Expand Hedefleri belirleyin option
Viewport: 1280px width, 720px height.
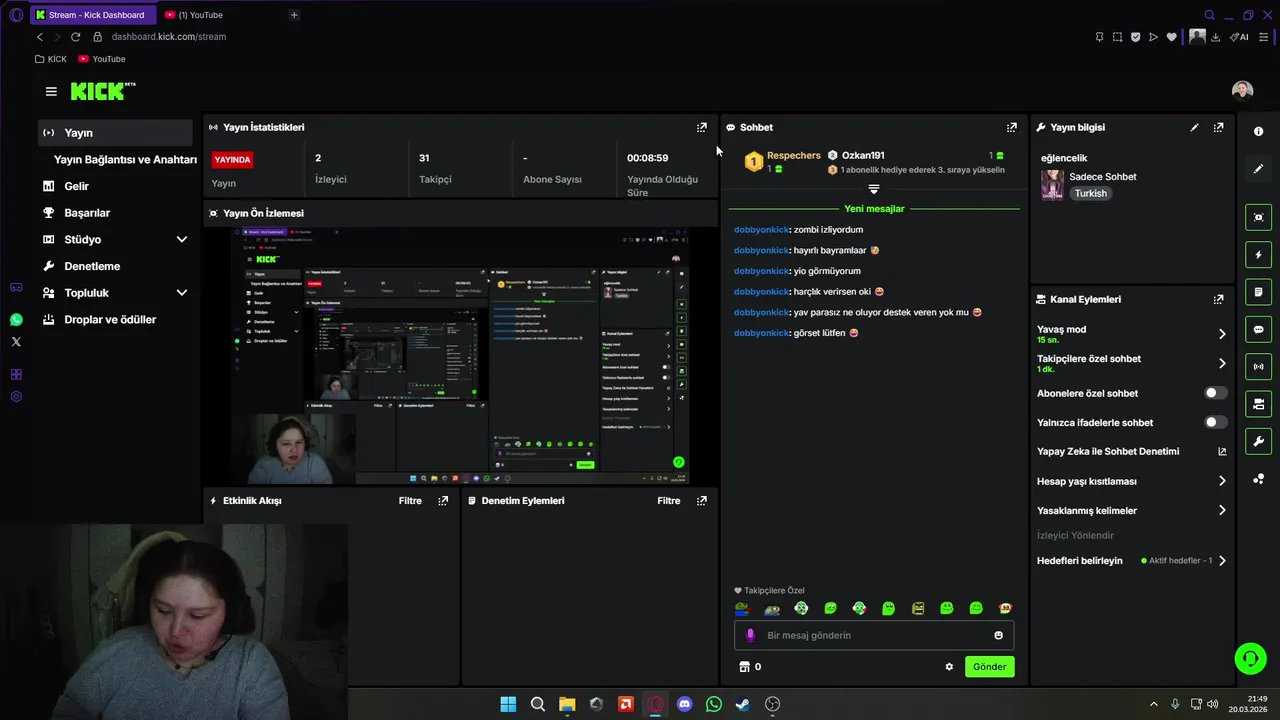point(1221,561)
